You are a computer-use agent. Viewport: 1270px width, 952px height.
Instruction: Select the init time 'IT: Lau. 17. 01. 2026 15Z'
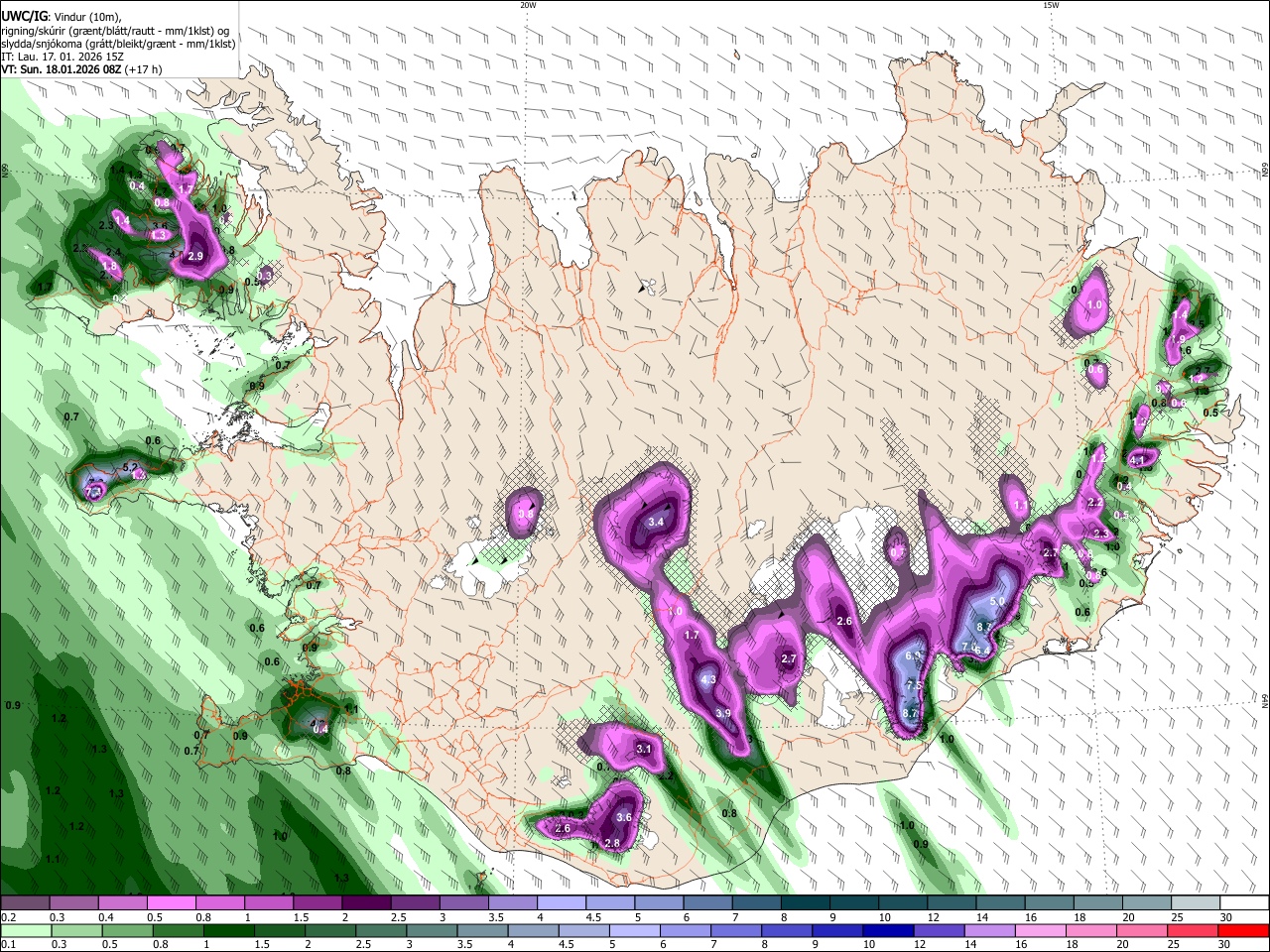coord(63,57)
